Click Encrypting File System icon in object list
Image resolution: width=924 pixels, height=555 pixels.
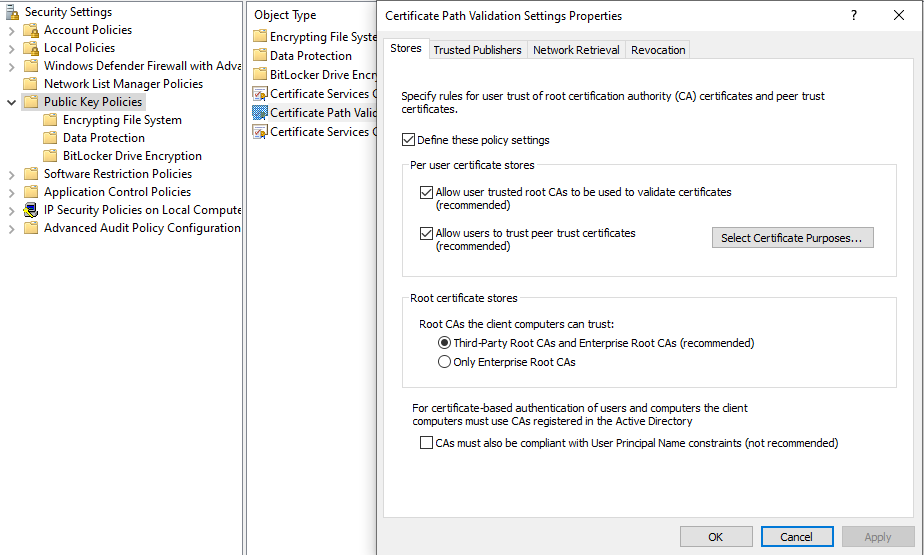[x=260, y=37]
